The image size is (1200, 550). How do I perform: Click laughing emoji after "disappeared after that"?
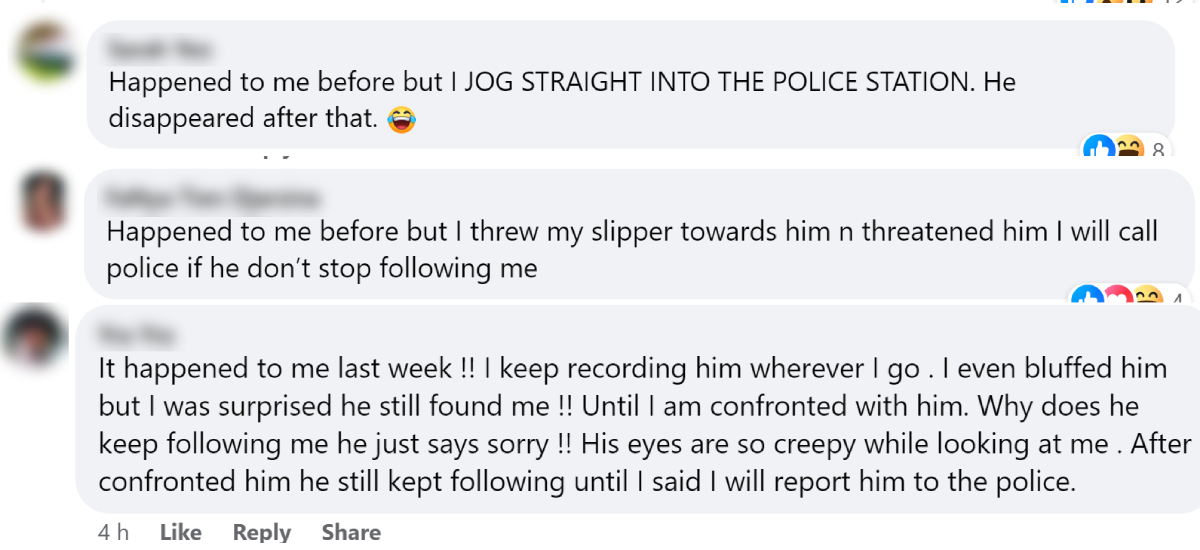400,120
